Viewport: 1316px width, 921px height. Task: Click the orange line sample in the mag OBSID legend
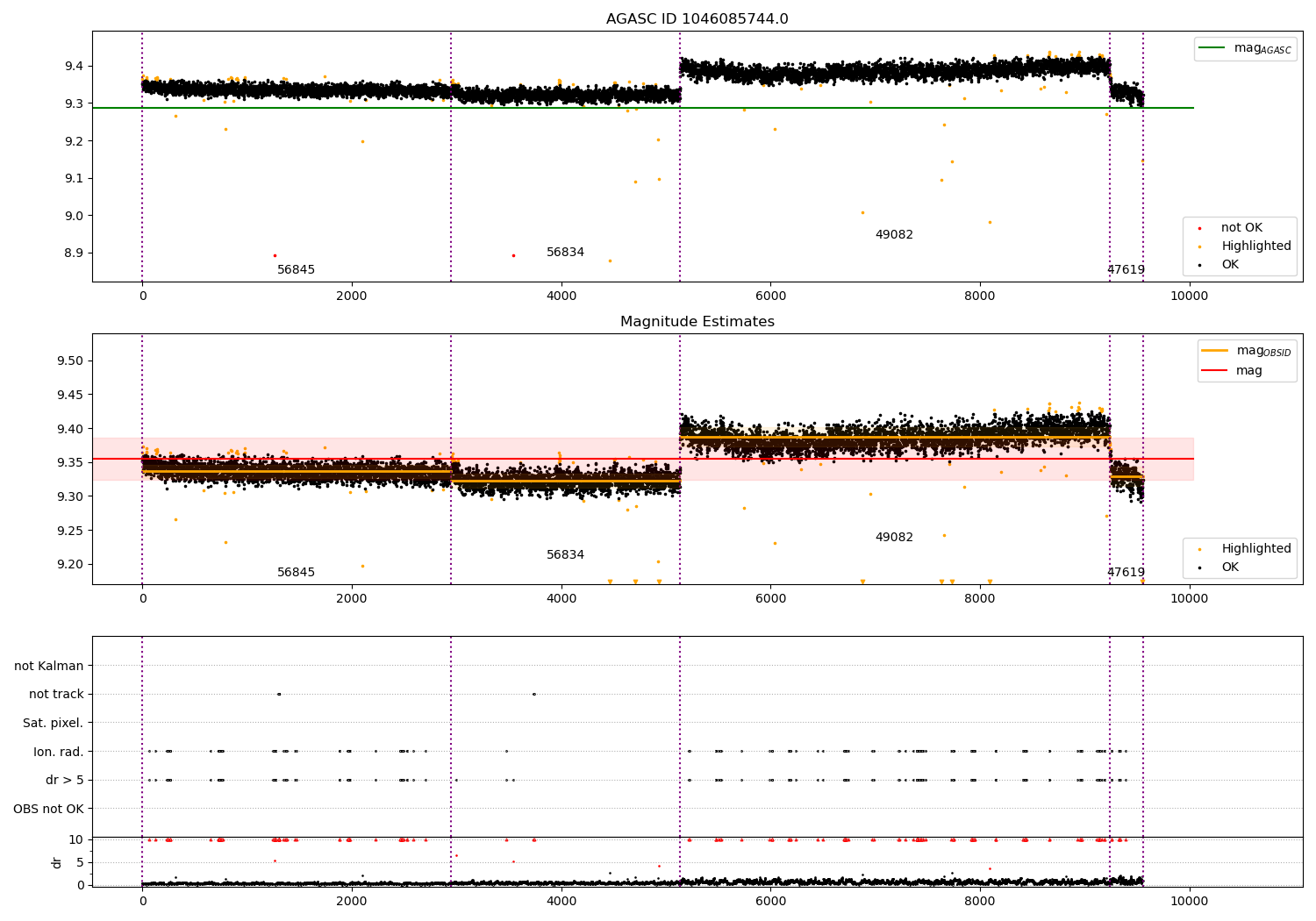[1215, 351]
